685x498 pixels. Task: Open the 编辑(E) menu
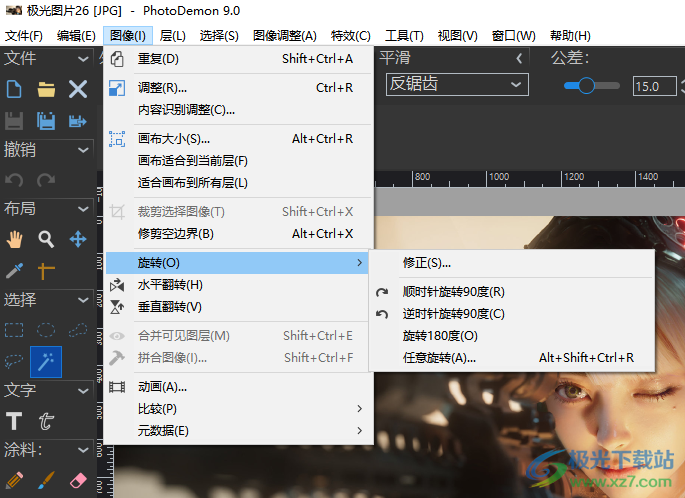click(76, 35)
